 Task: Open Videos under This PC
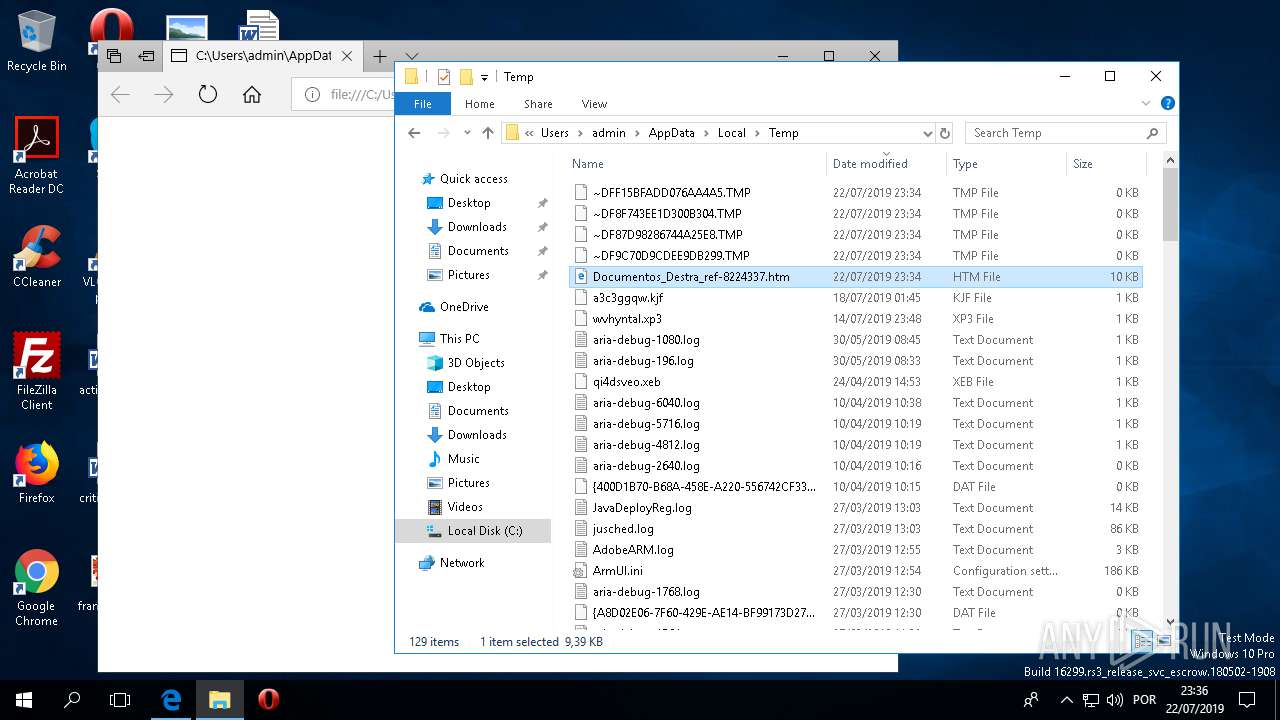[x=465, y=507]
